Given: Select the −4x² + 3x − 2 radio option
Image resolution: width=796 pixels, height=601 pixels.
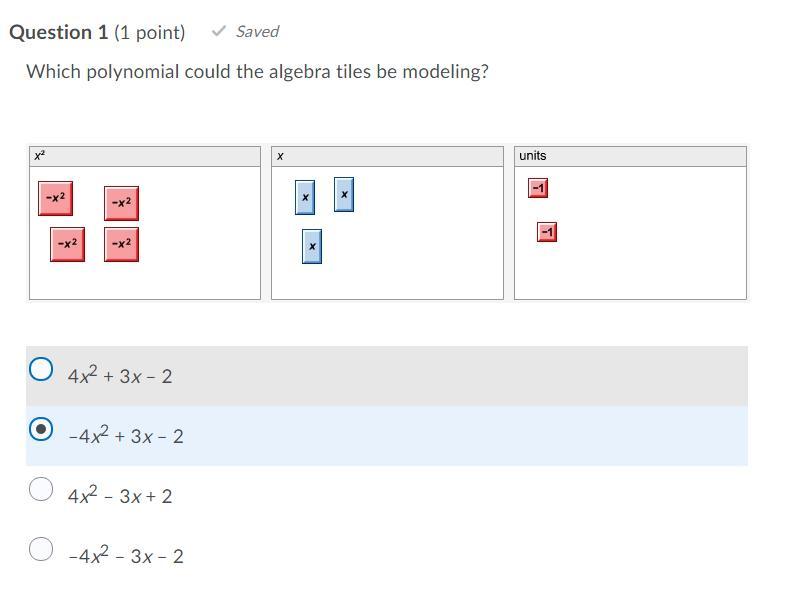Looking at the screenshot, I should (41, 429).
